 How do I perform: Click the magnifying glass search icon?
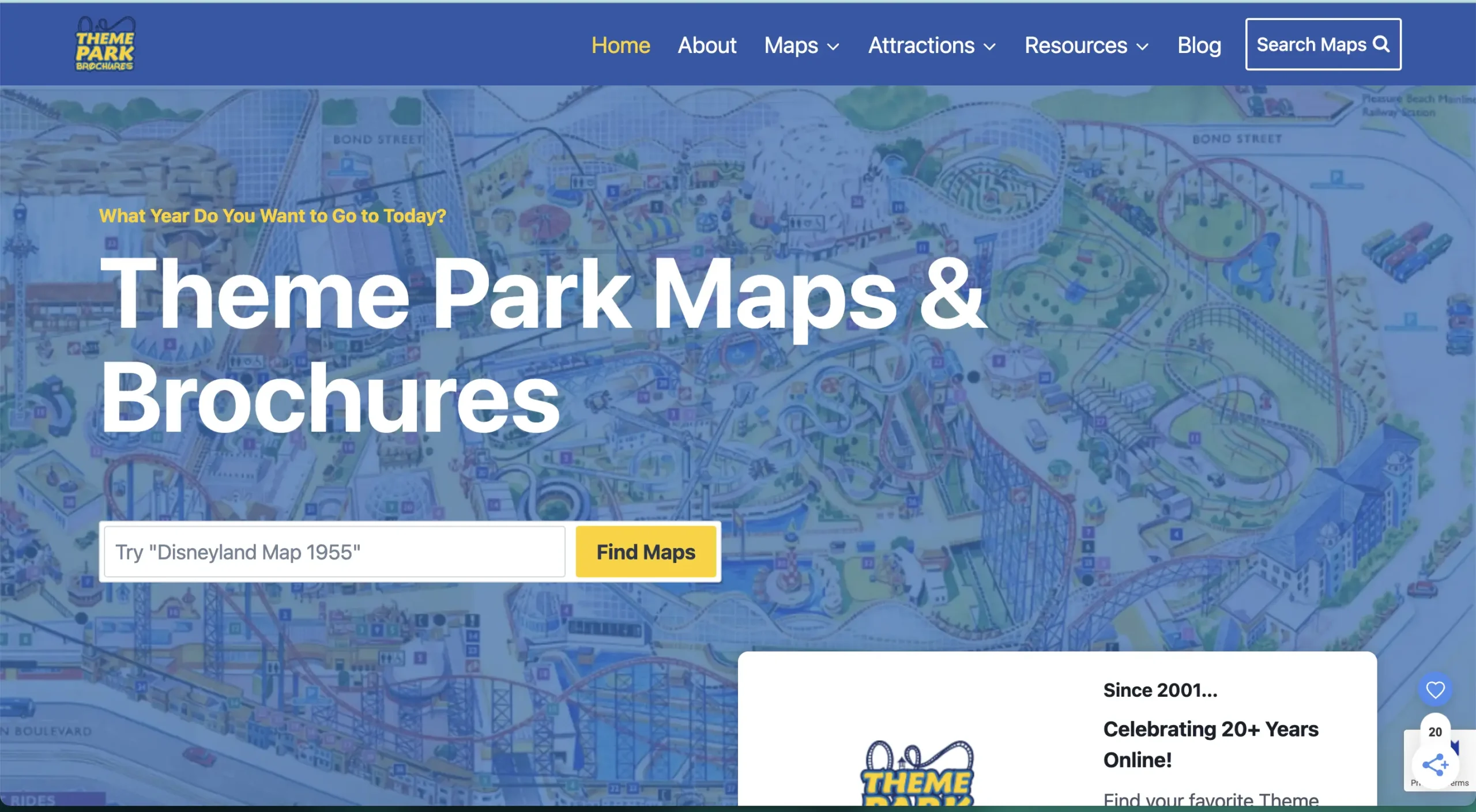pos(1381,44)
